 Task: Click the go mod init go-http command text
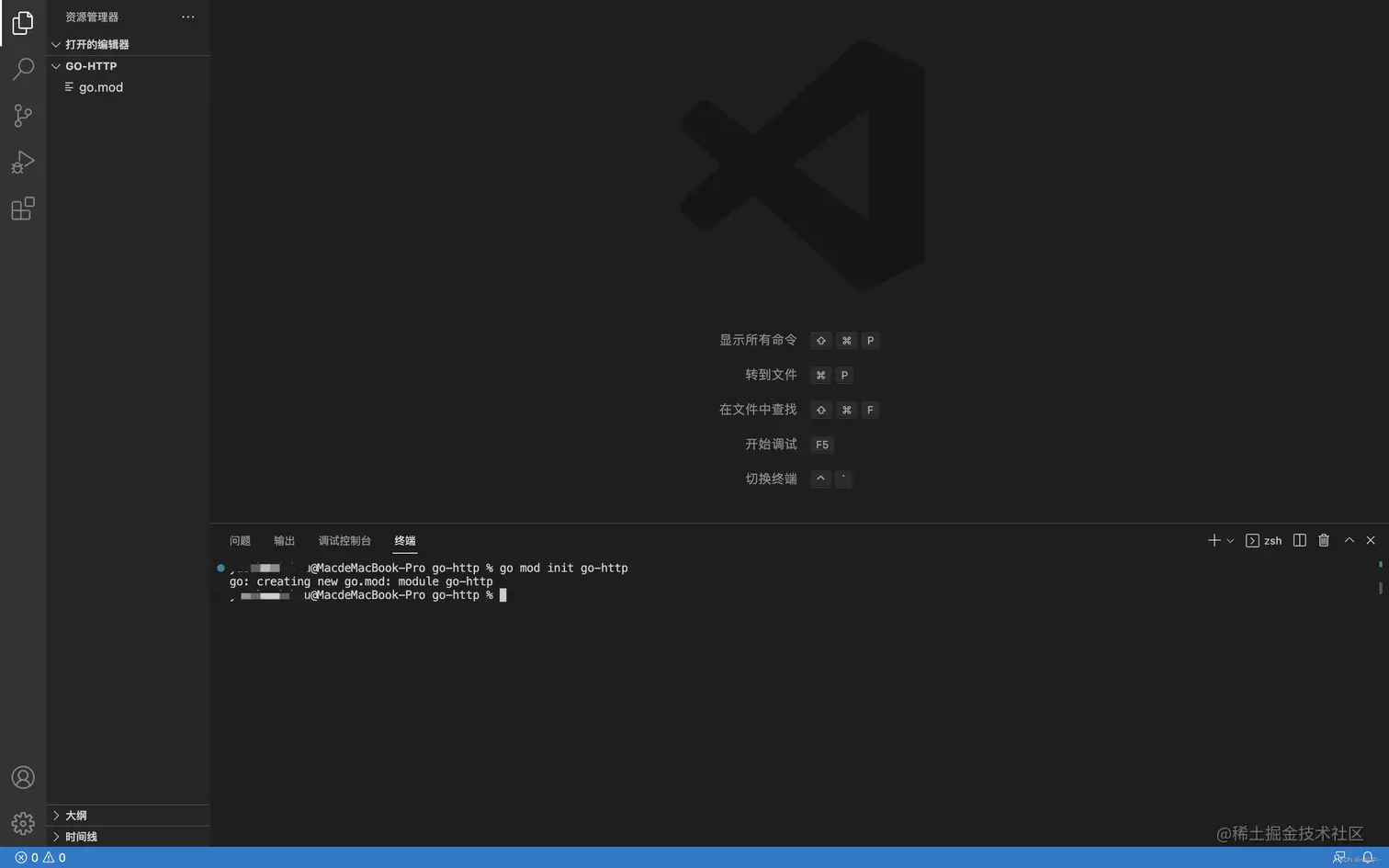[564, 569]
